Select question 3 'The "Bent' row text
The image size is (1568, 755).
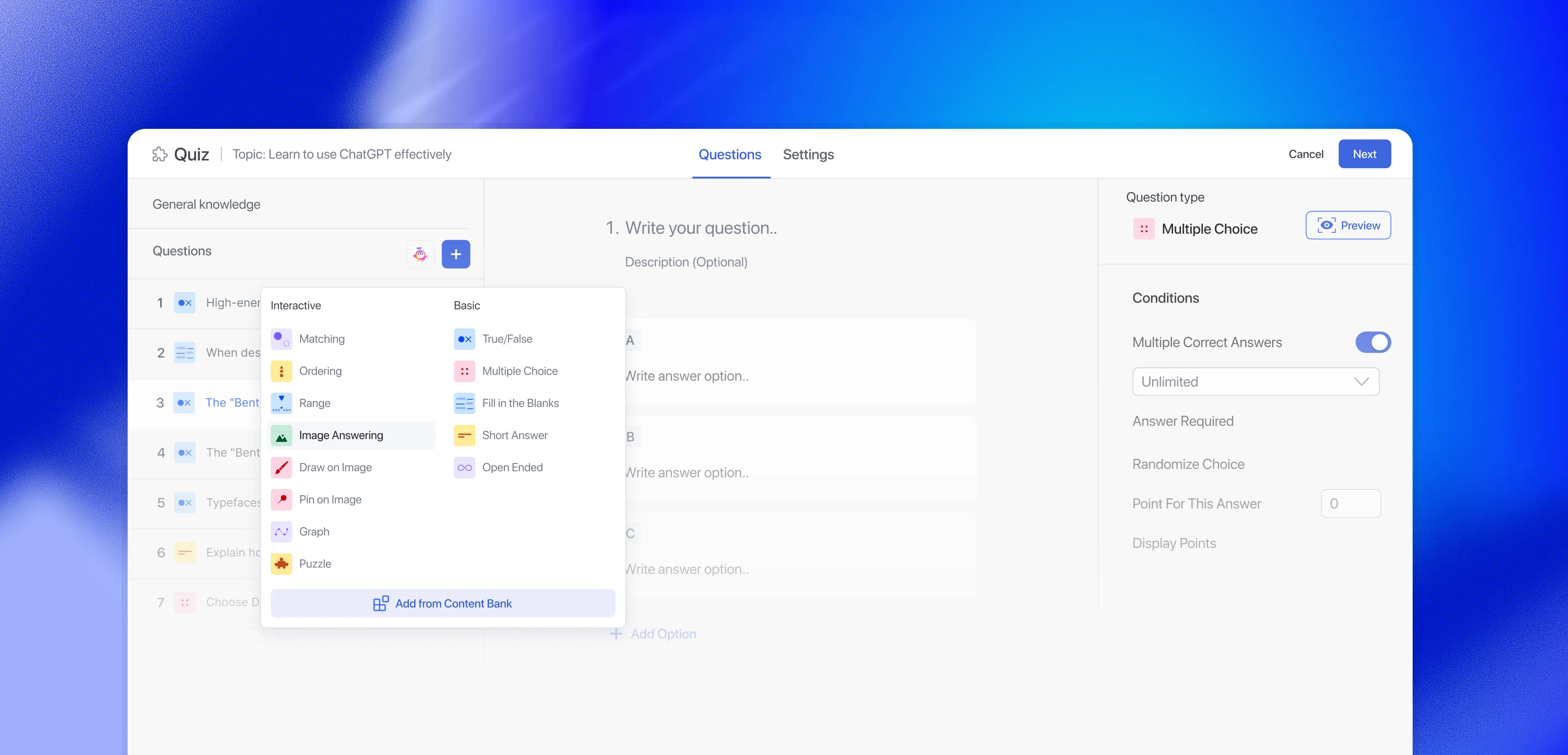[x=232, y=402]
